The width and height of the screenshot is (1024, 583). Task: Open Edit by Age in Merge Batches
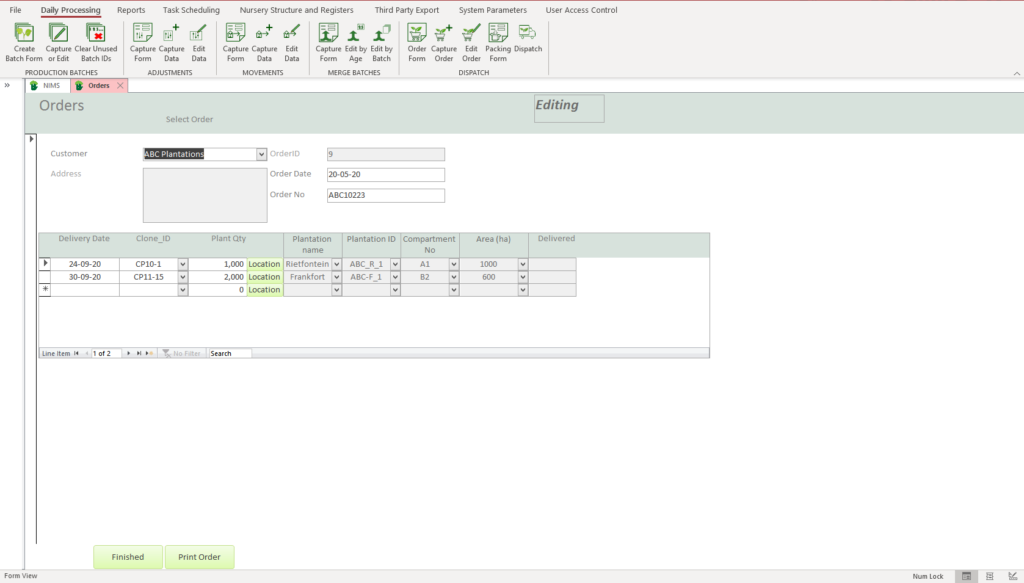[x=355, y=42]
